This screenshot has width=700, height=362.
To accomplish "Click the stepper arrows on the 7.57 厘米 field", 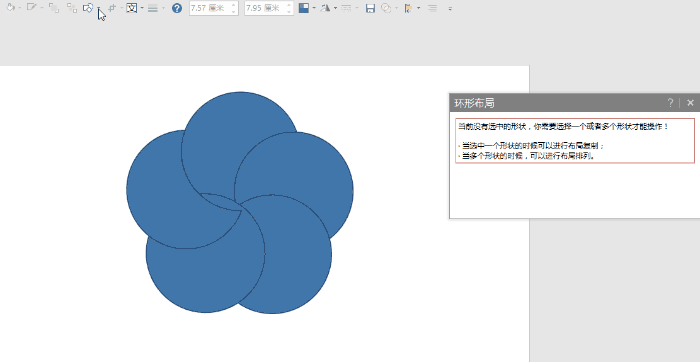I will [x=234, y=8].
